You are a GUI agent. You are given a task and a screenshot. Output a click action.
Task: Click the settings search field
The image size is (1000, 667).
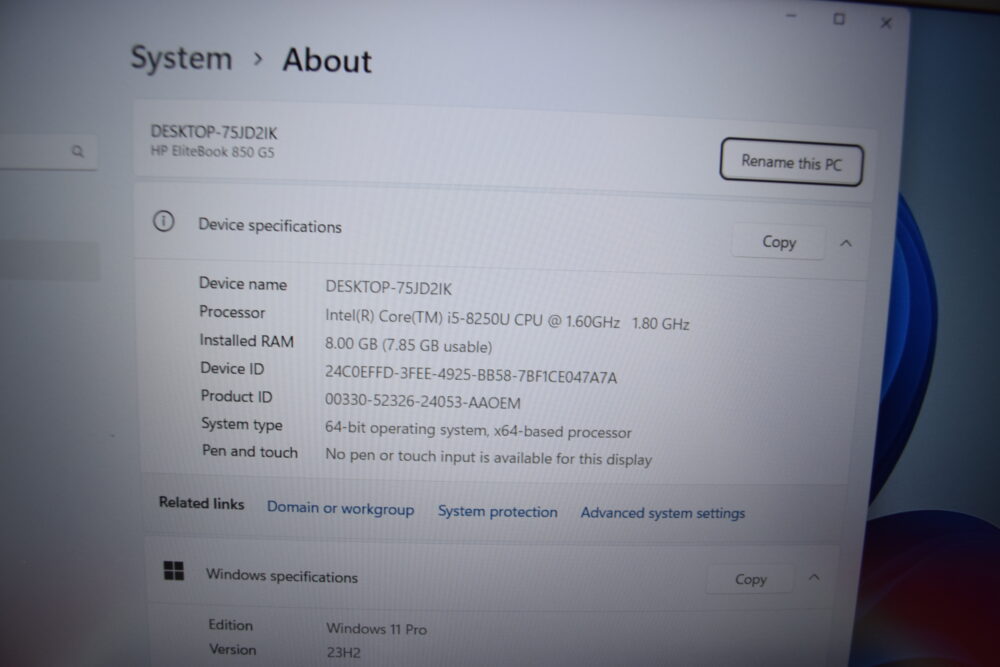point(48,152)
